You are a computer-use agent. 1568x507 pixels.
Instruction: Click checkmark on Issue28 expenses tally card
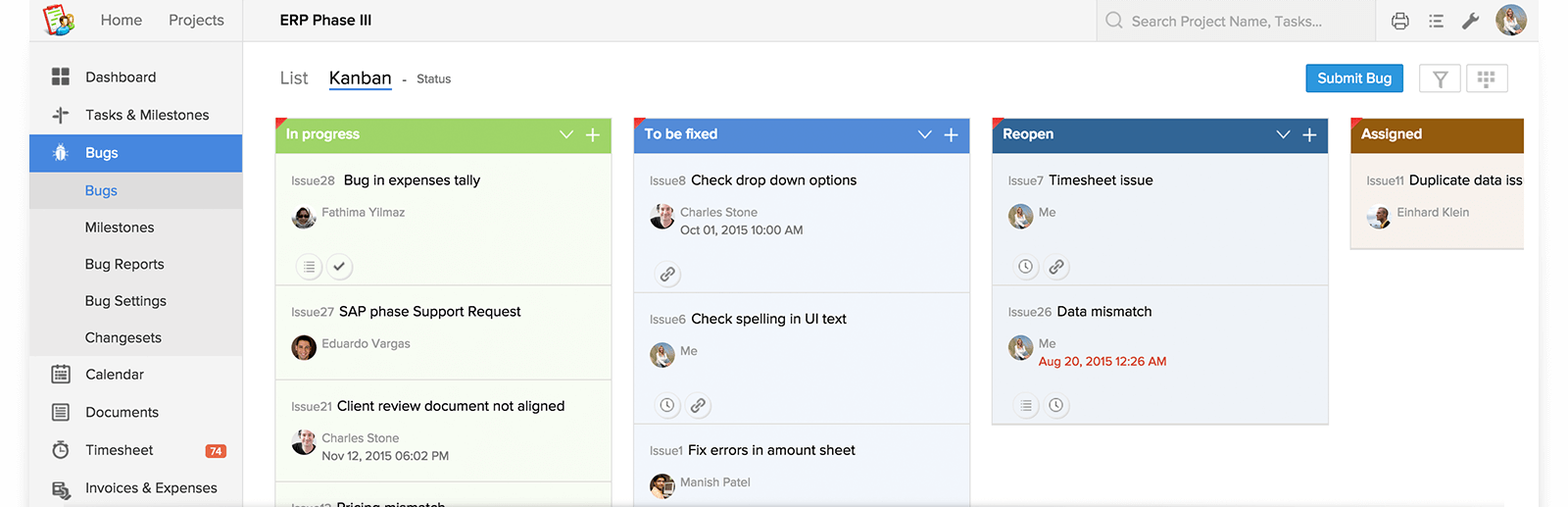point(339,267)
